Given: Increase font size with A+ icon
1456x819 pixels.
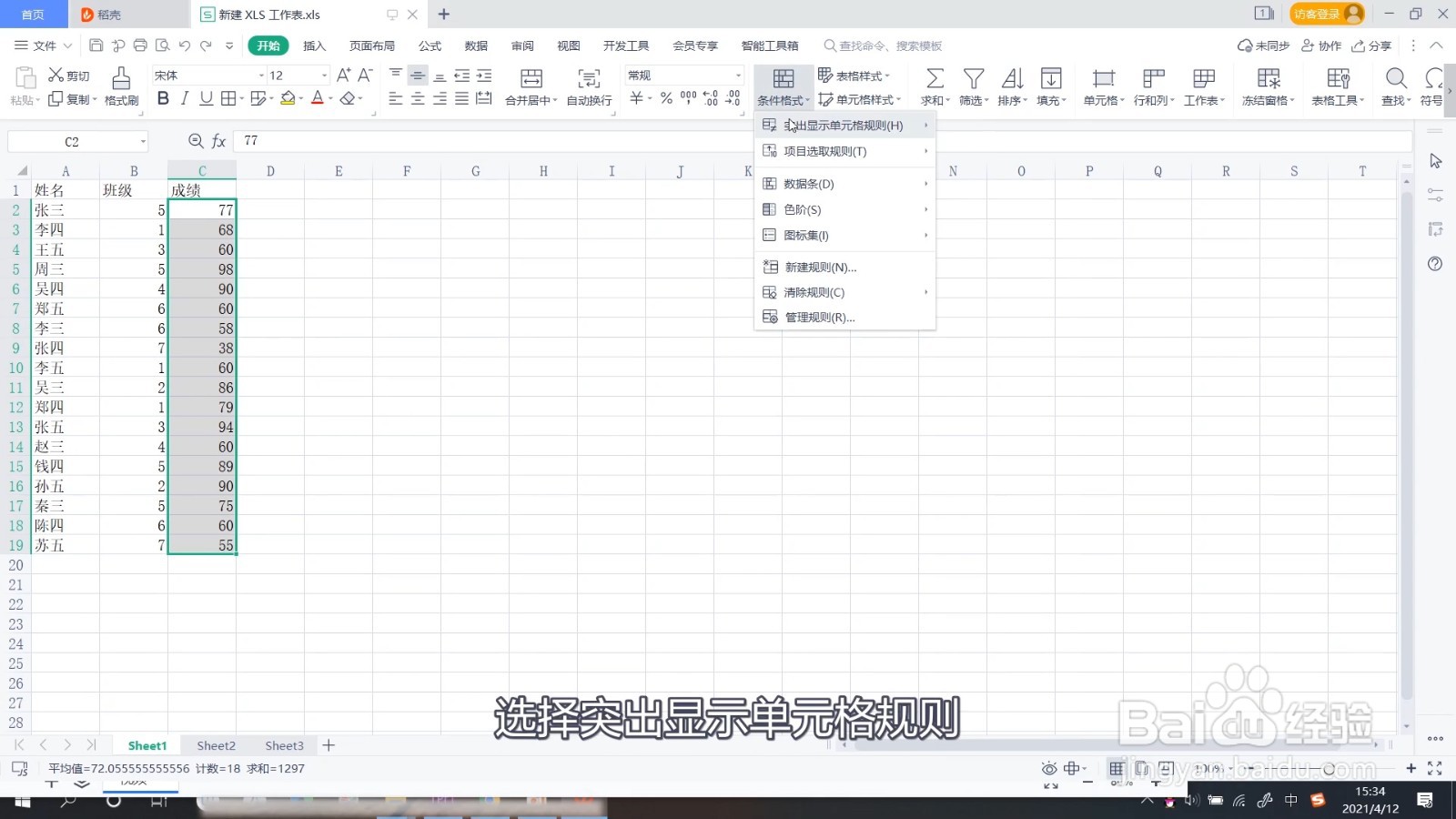Looking at the screenshot, I should coord(344,76).
